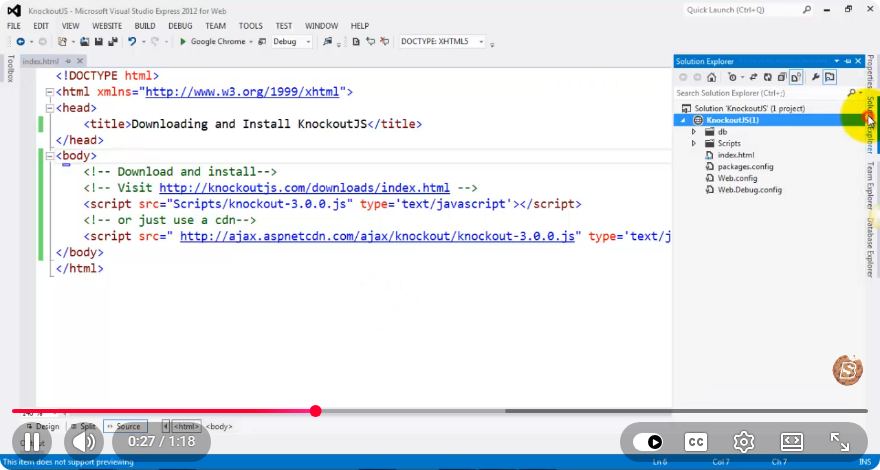Viewport: 880px width, 470px height.
Task: Click Sync with Active Document icon
Action: (754, 77)
